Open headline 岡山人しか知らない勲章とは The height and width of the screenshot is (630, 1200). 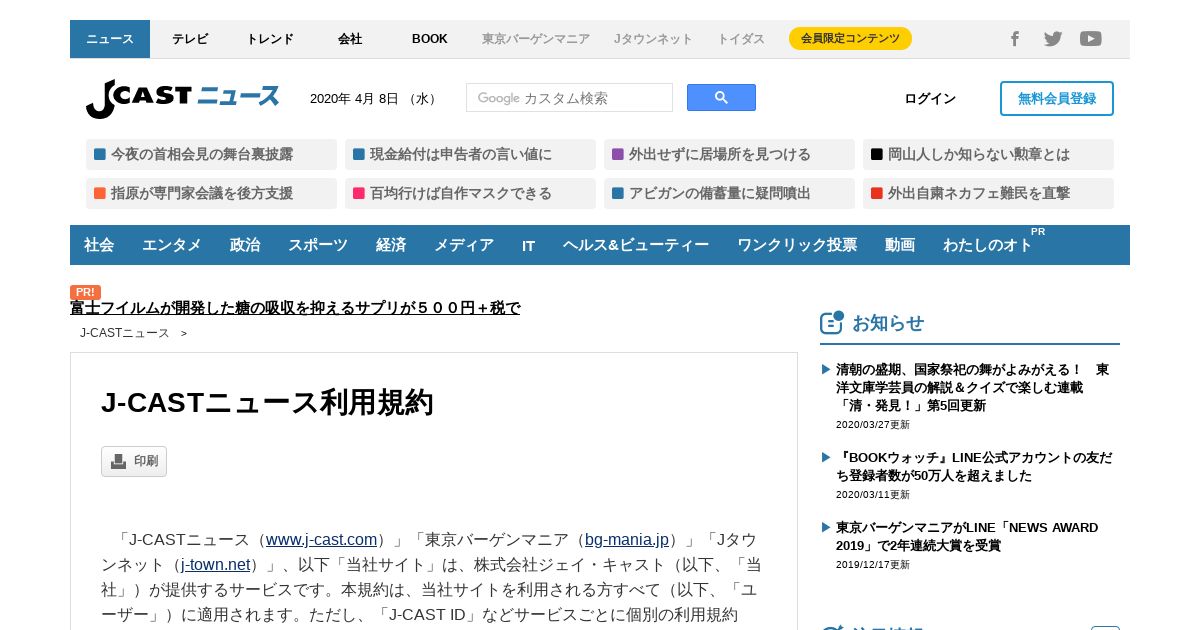(x=988, y=154)
